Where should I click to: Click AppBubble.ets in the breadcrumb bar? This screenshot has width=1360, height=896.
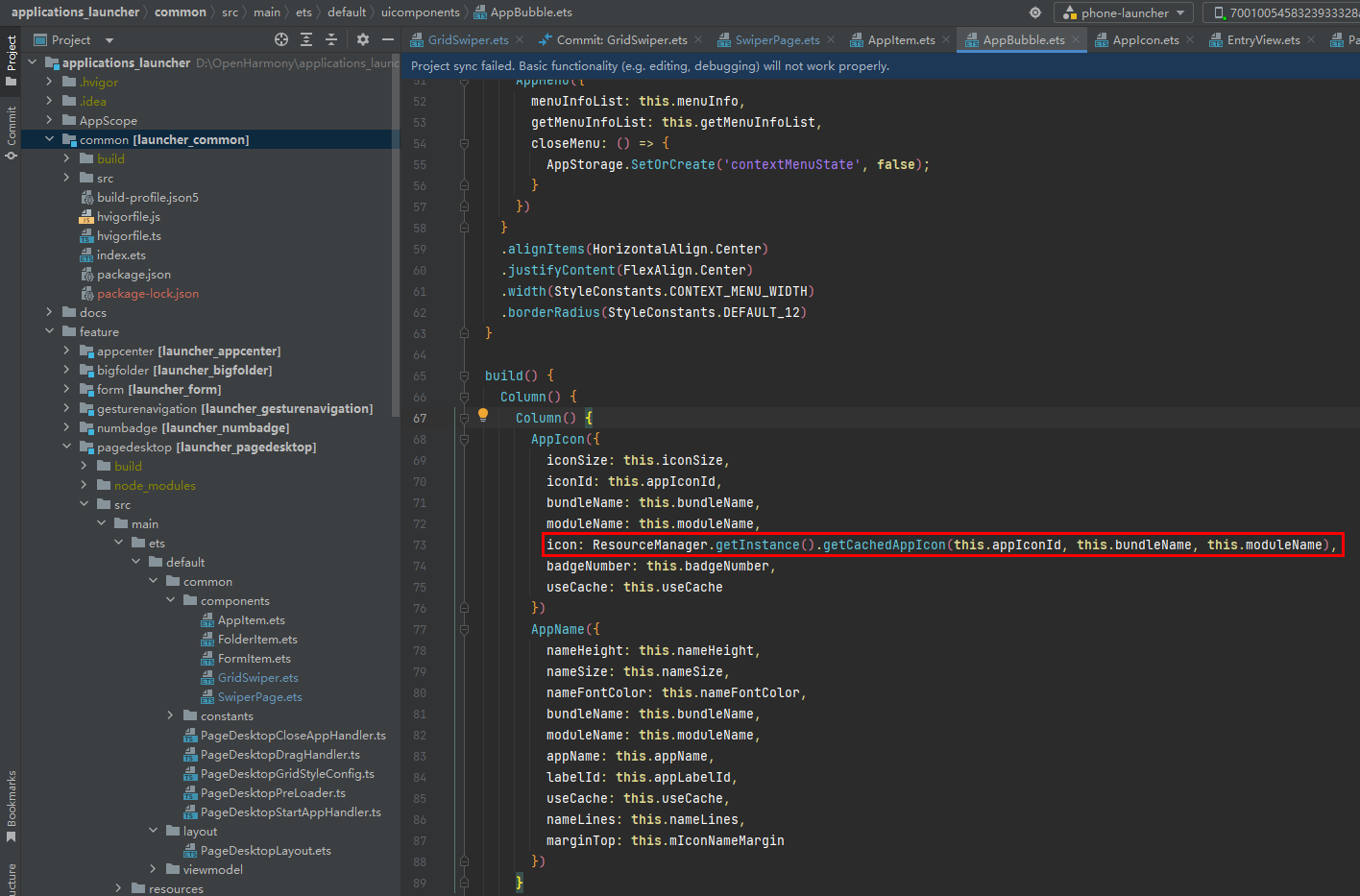coord(531,12)
